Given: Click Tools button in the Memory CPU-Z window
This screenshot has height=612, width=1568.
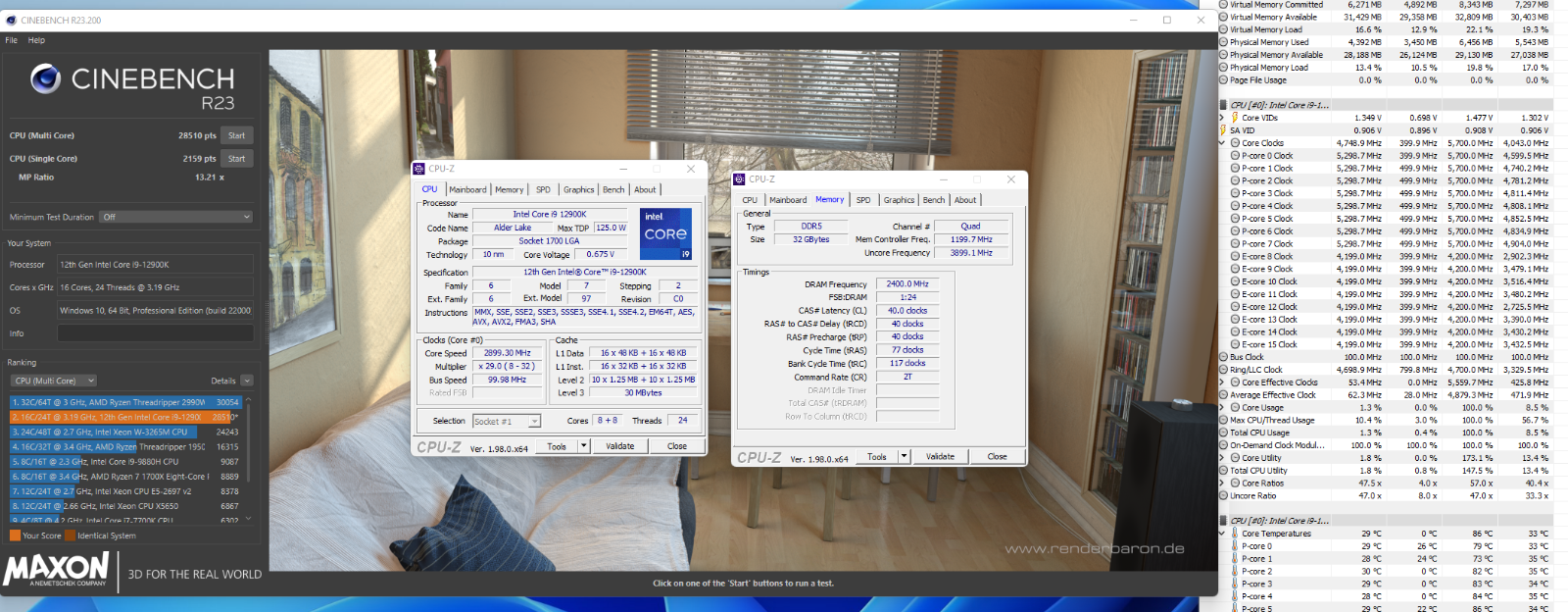Looking at the screenshot, I should (x=877, y=456).
